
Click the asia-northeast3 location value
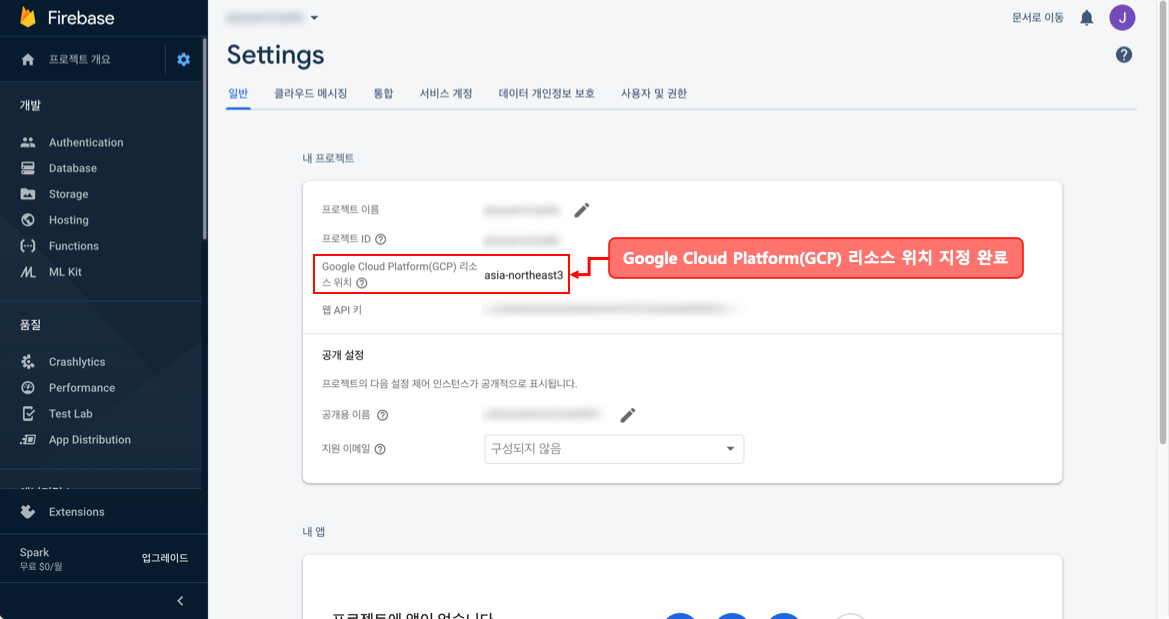click(523, 275)
